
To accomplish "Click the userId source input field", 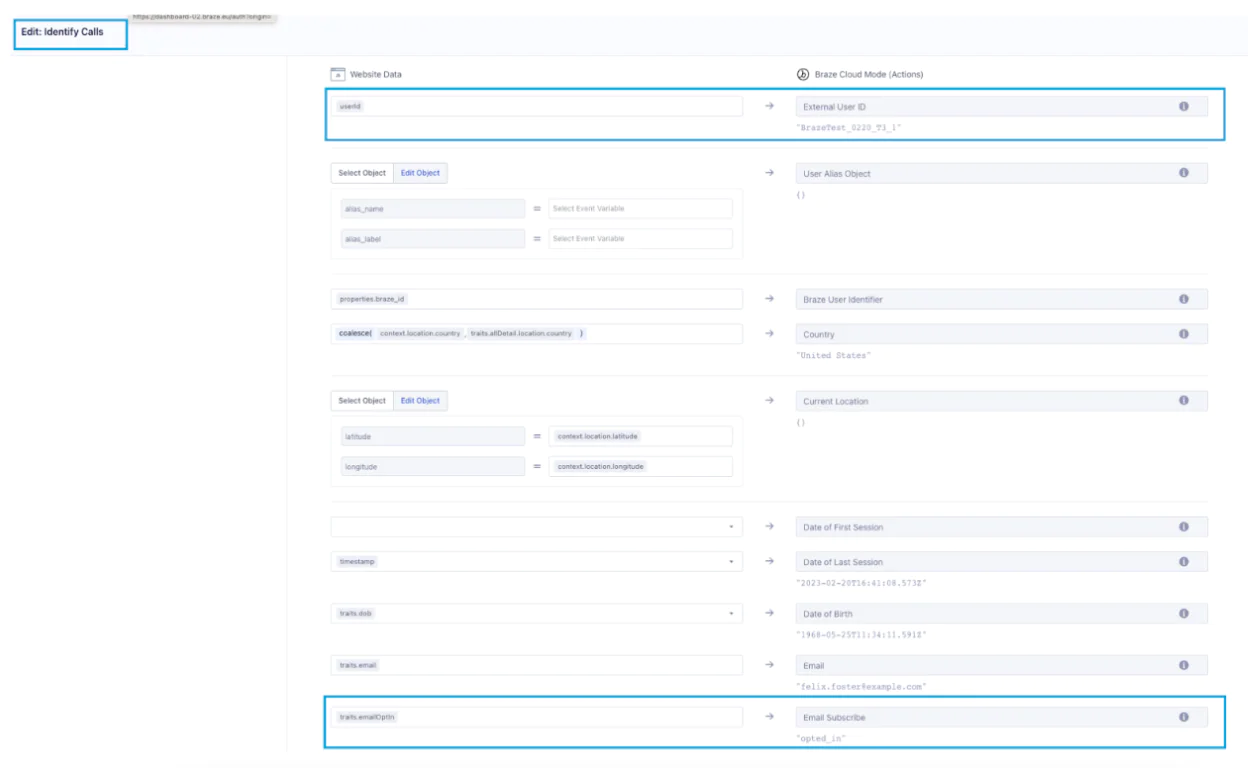I will click(536, 106).
